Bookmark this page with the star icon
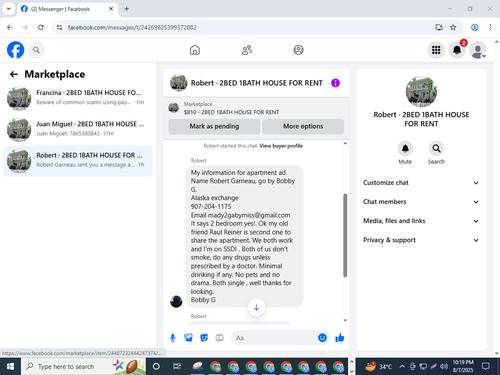The width and height of the screenshot is (500, 375). 453,27
